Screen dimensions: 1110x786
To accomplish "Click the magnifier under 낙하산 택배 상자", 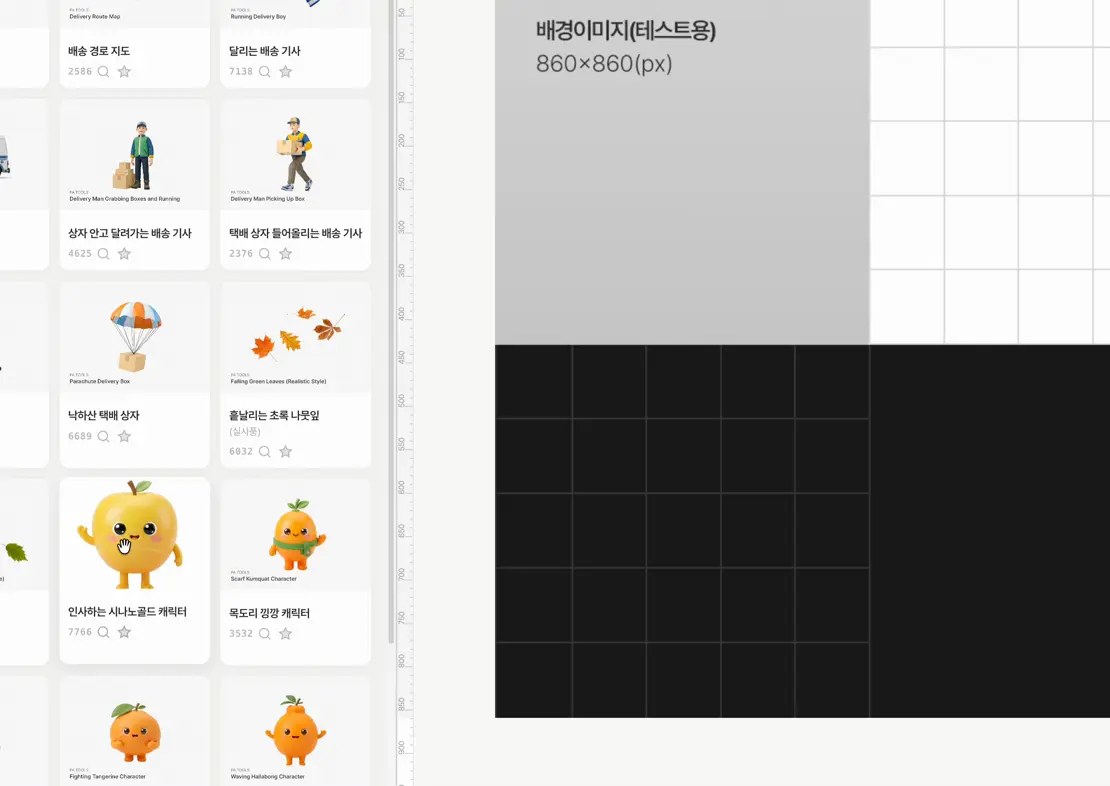I will (x=103, y=436).
